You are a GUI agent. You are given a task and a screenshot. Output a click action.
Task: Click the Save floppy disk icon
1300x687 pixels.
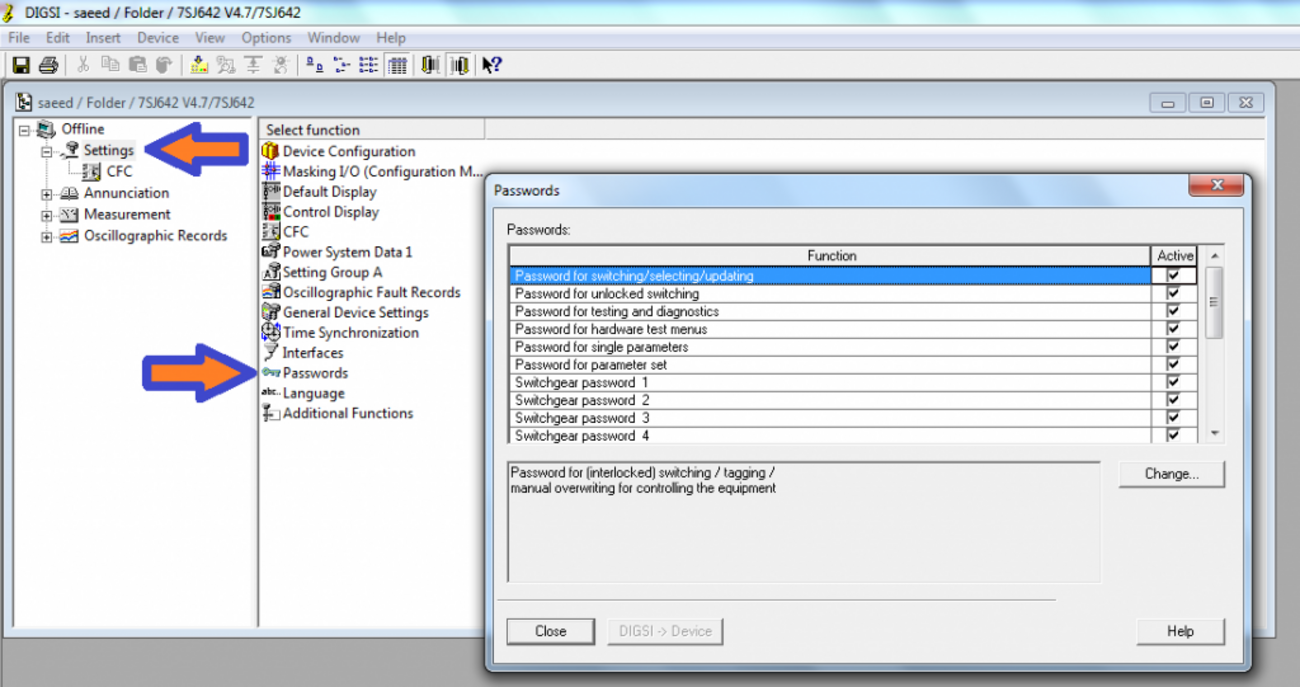21,65
